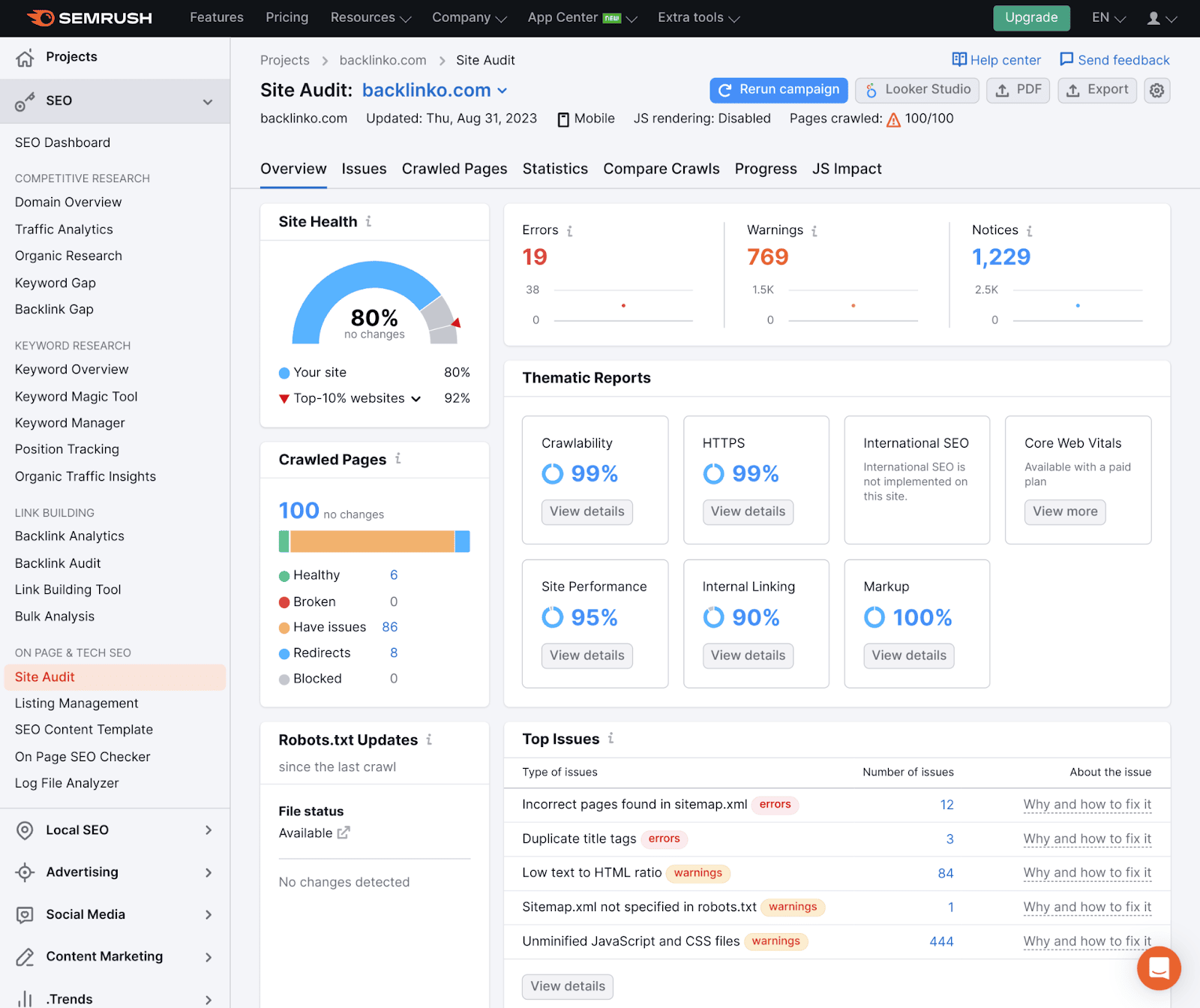
Task: Click the Top Issues info icon
Action: [x=611, y=738]
